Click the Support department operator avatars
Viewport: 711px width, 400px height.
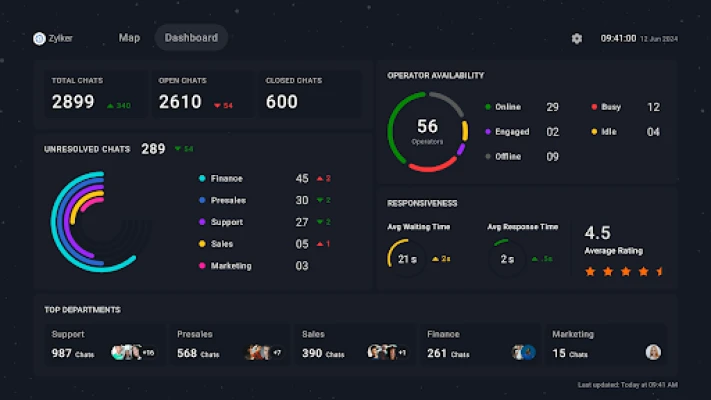coord(127,352)
